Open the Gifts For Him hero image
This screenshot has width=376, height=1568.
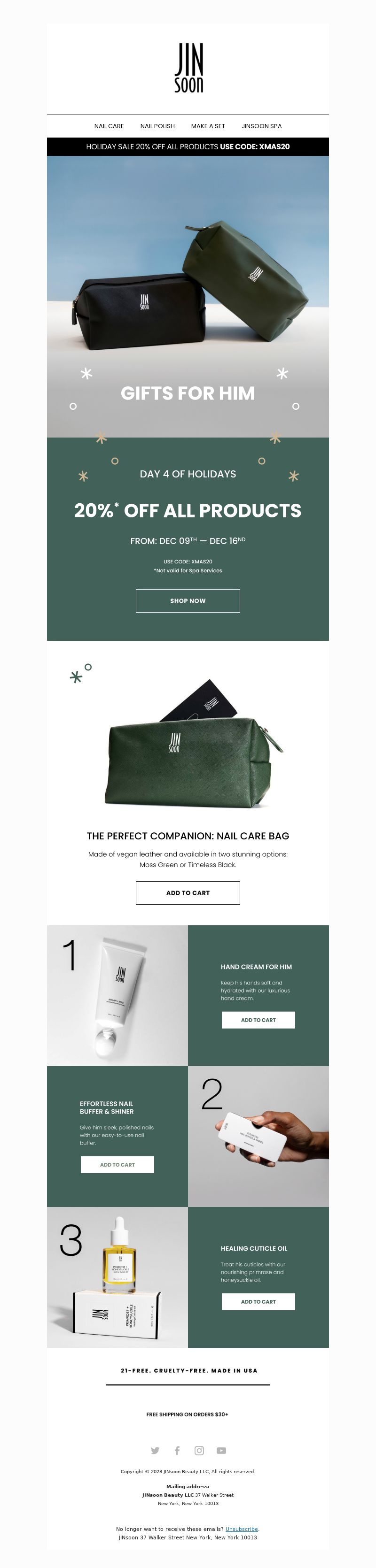tap(188, 297)
